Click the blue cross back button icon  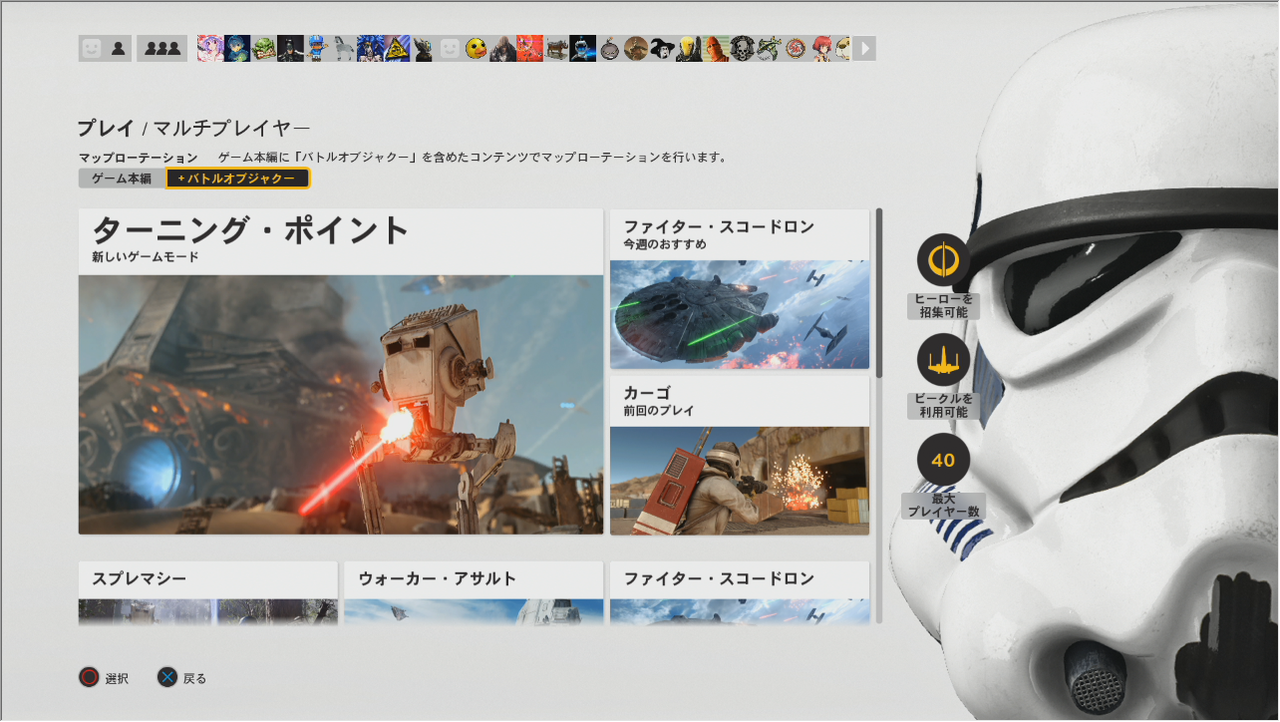167,678
